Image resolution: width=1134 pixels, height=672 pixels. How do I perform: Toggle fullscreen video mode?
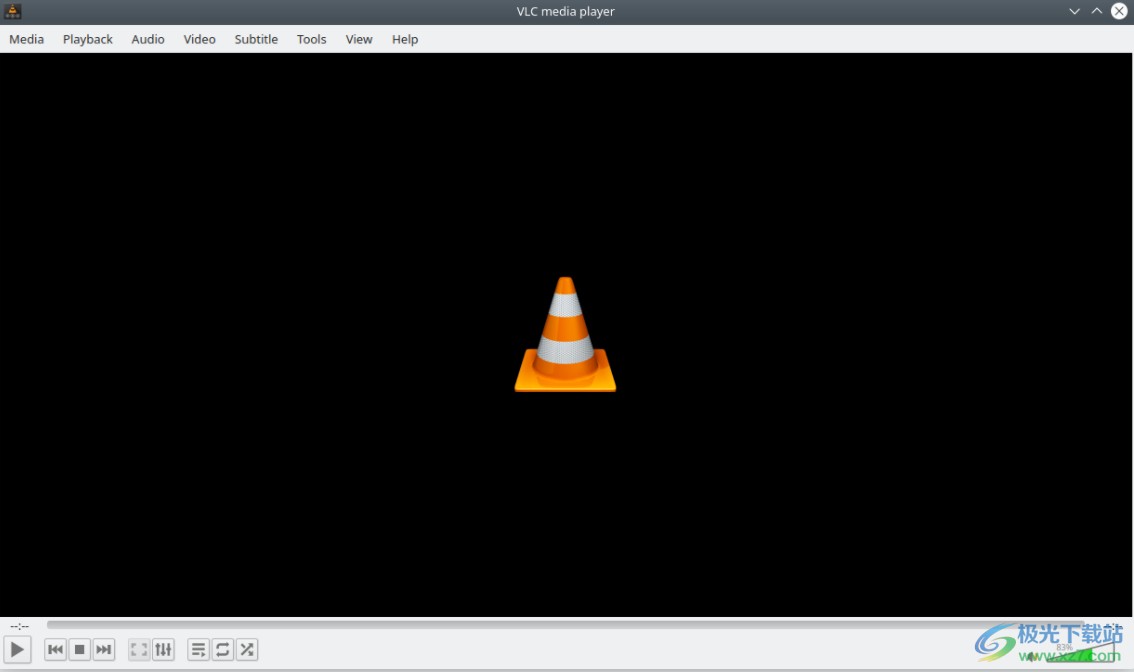139,650
